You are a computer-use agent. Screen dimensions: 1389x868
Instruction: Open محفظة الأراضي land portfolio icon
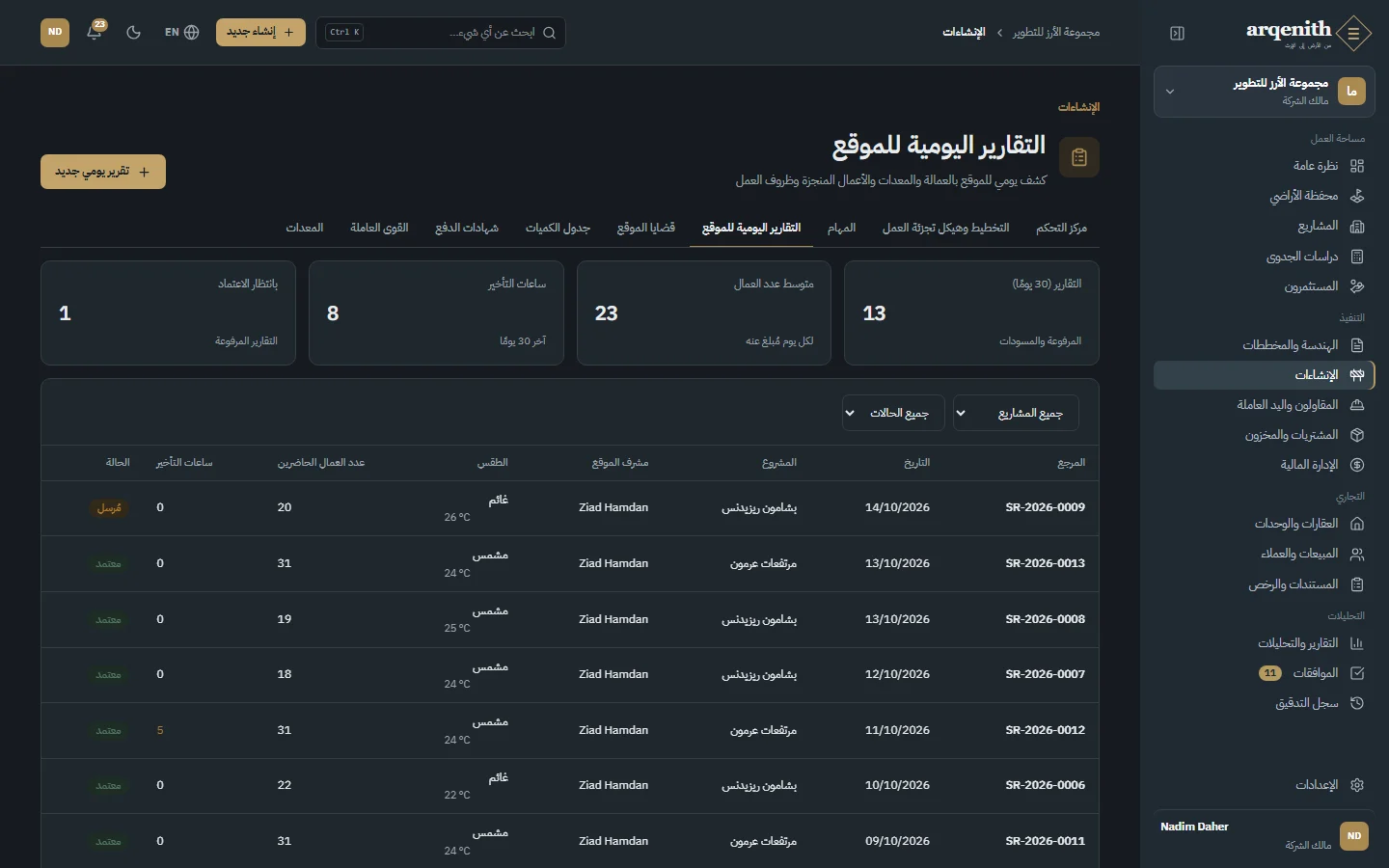click(1357, 196)
